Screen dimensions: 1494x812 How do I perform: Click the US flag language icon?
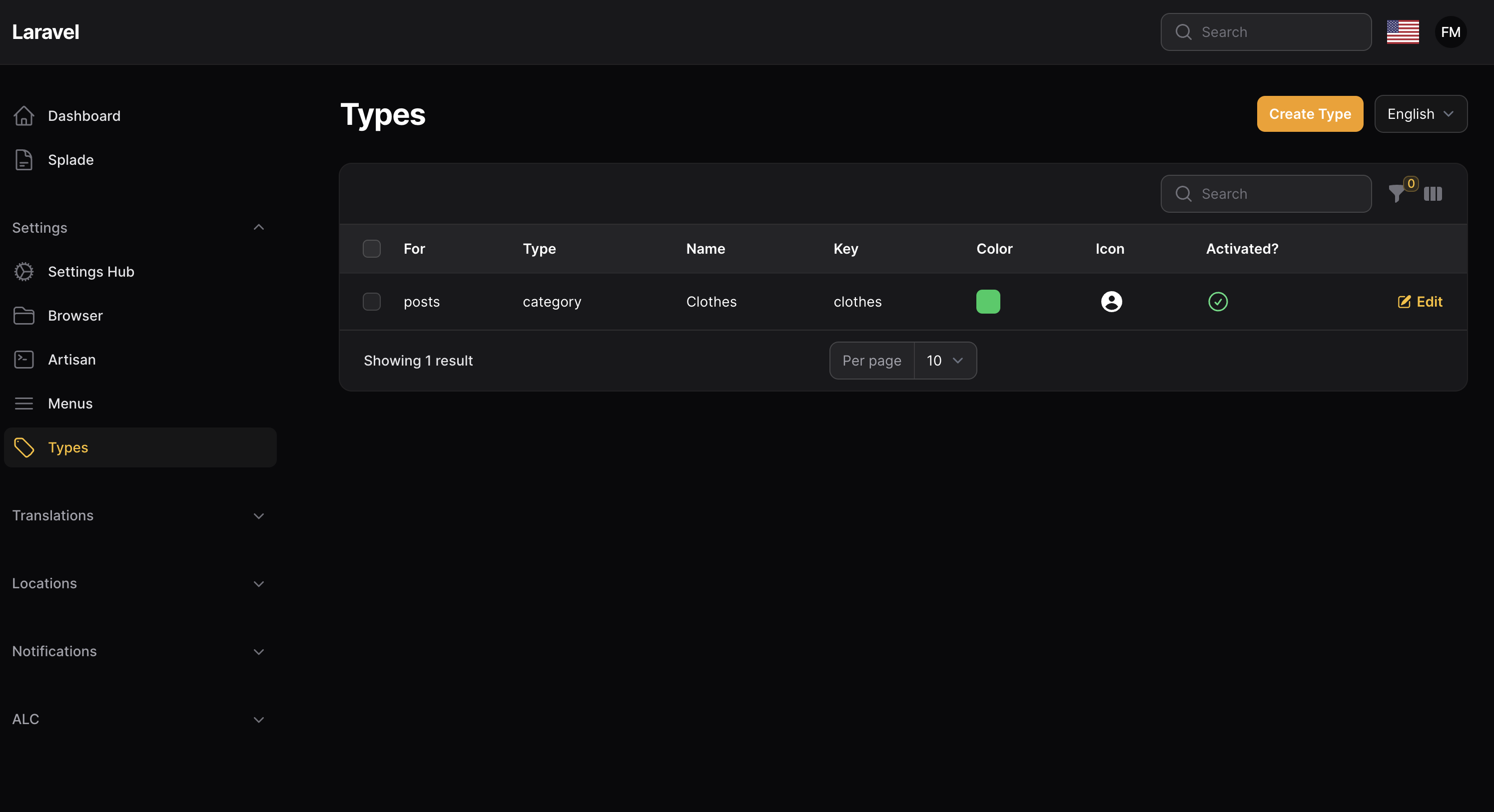(x=1403, y=32)
